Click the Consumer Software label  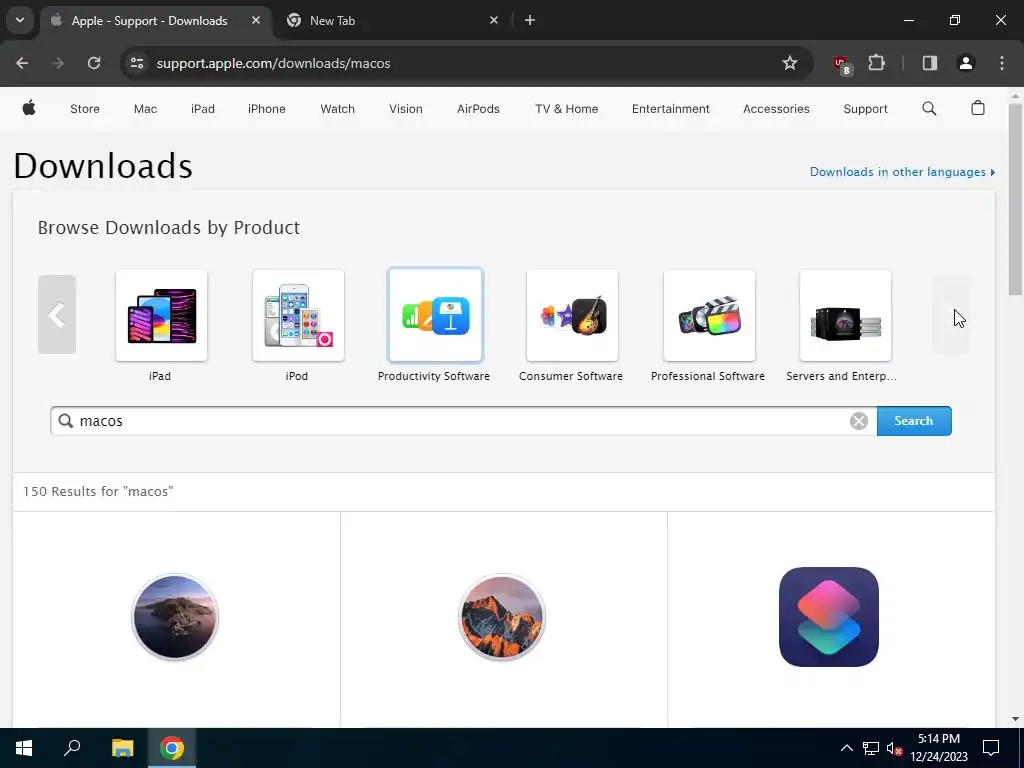click(571, 376)
